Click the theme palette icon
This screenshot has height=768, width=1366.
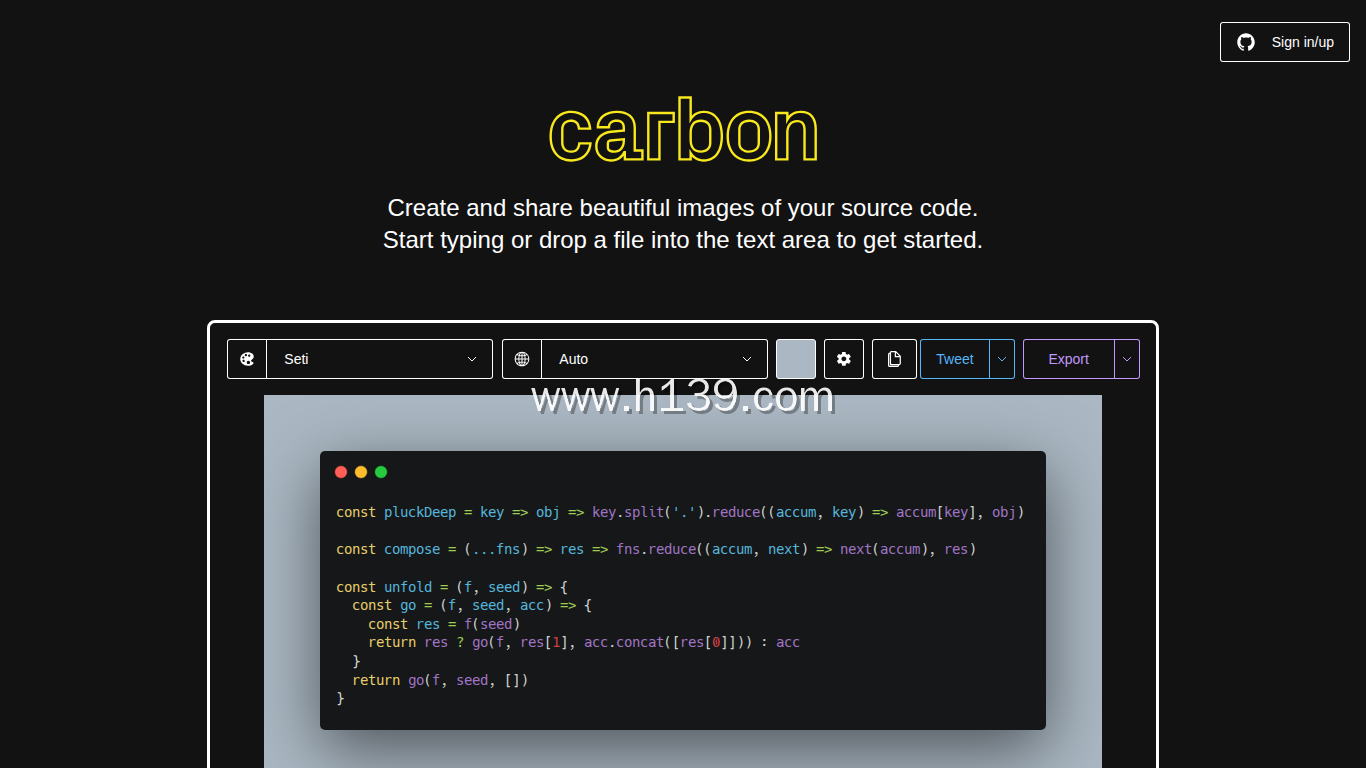tap(247, 359)
